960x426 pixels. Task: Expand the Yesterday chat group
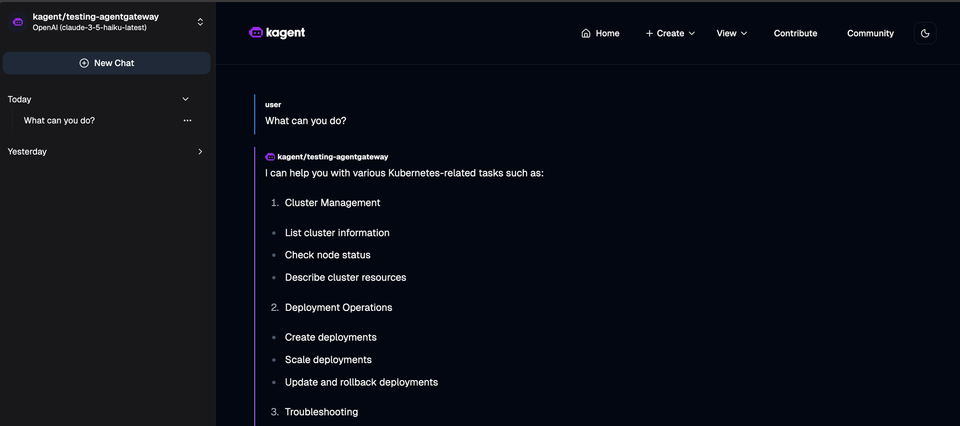(200, 152)
